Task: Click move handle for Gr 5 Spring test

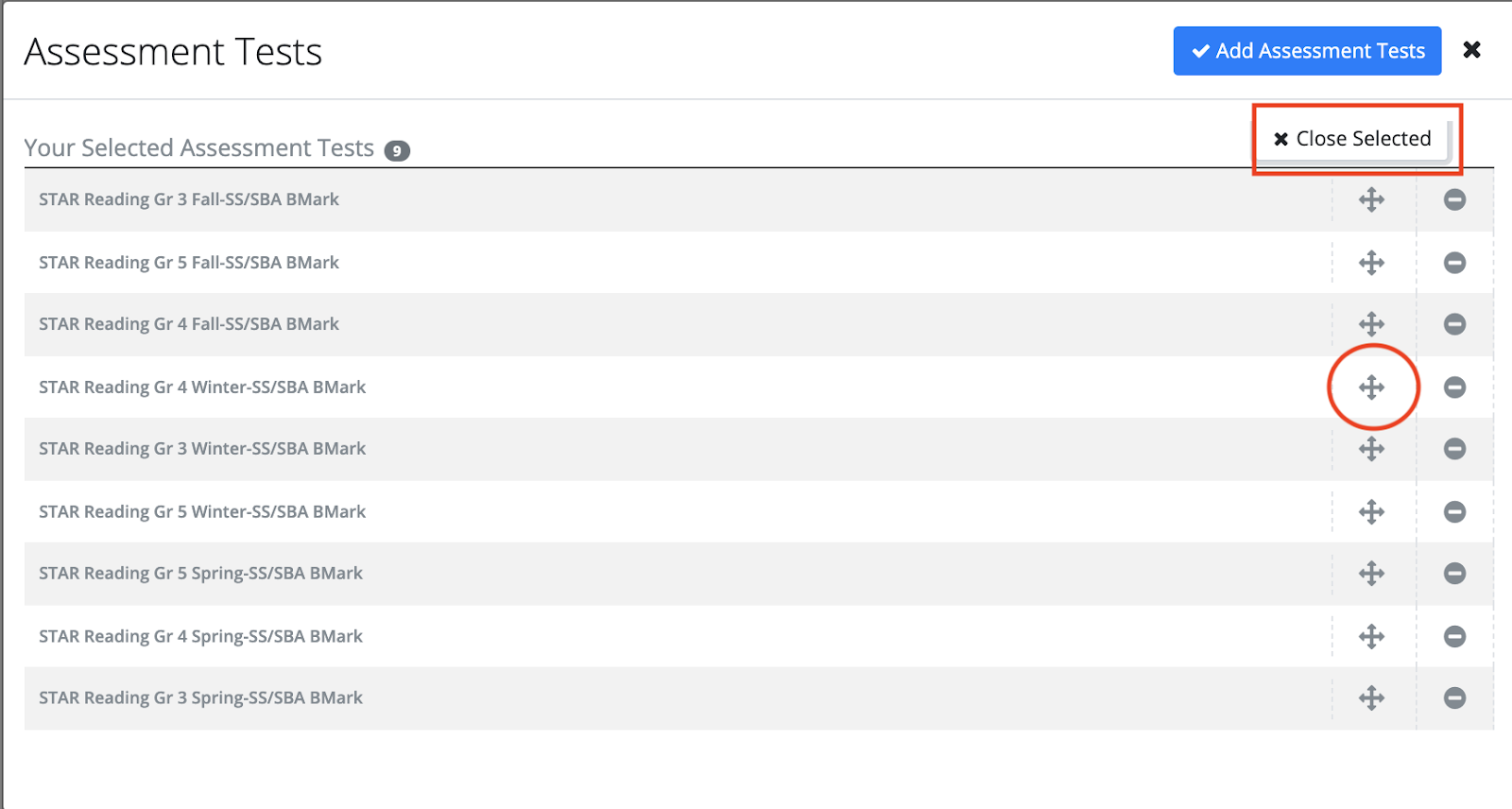Action: (1371, 574)
